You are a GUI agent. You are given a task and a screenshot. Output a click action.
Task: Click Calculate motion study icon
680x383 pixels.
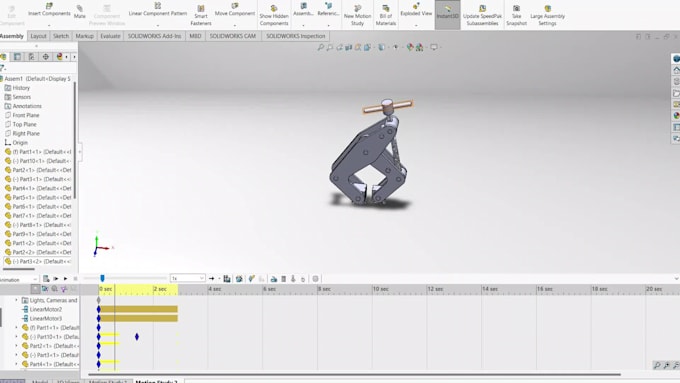pos(46,279)
